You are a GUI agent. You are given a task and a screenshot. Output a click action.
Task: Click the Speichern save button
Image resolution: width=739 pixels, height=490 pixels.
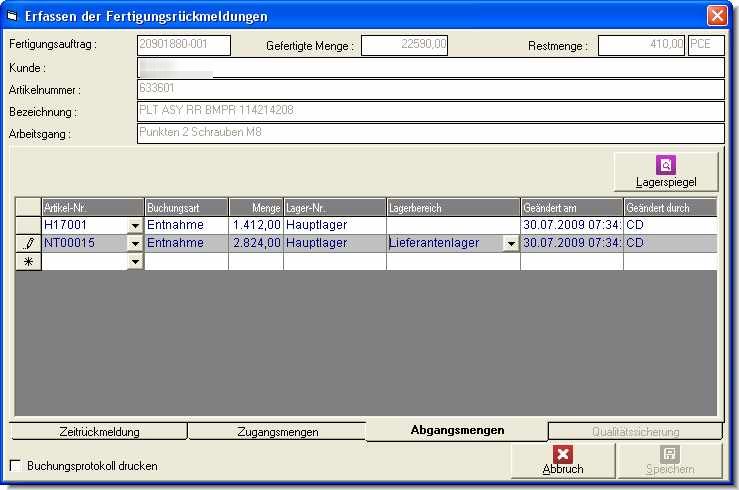coord(670,460)
